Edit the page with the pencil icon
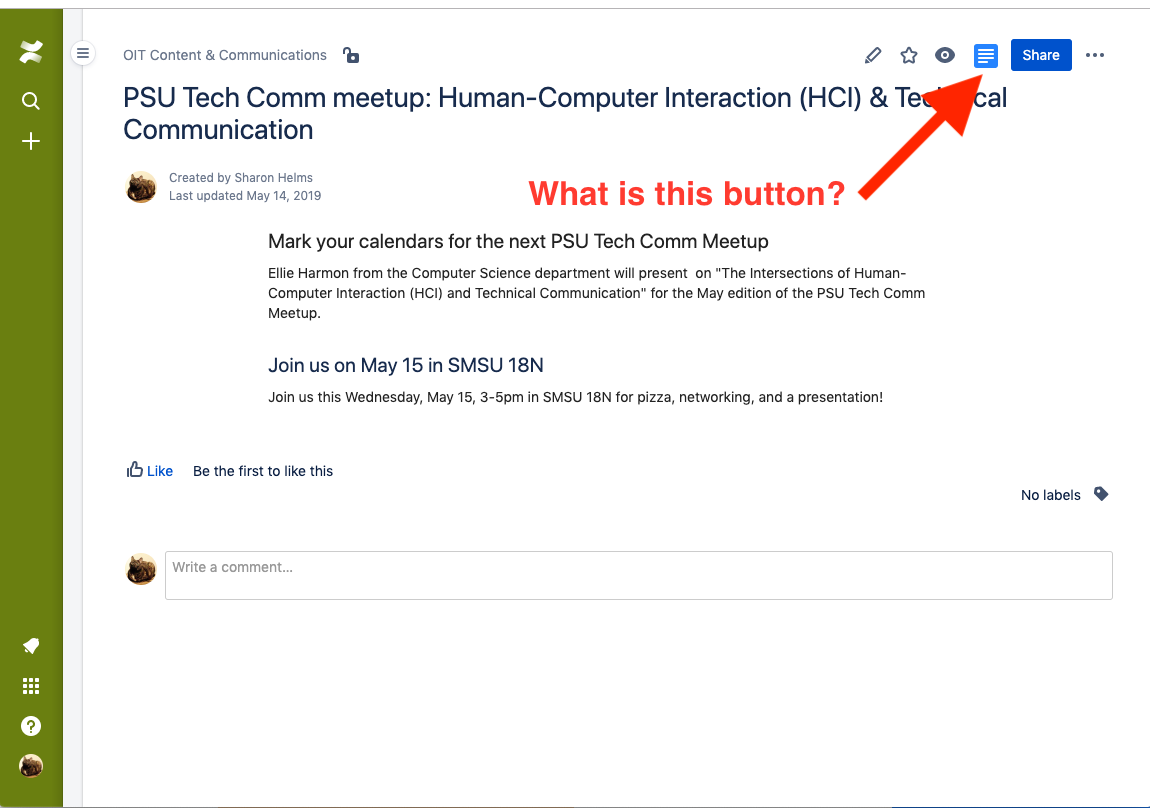 [873, 55]
